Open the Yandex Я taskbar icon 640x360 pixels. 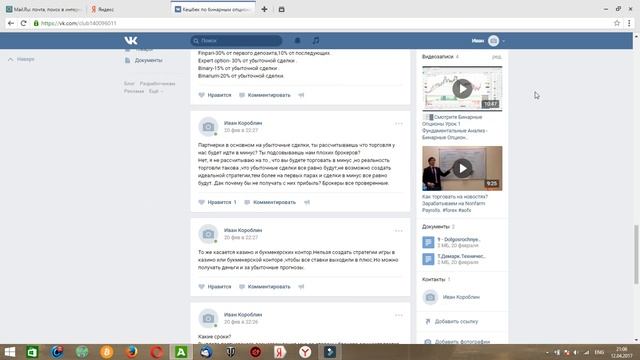click(x=280, y=352)
